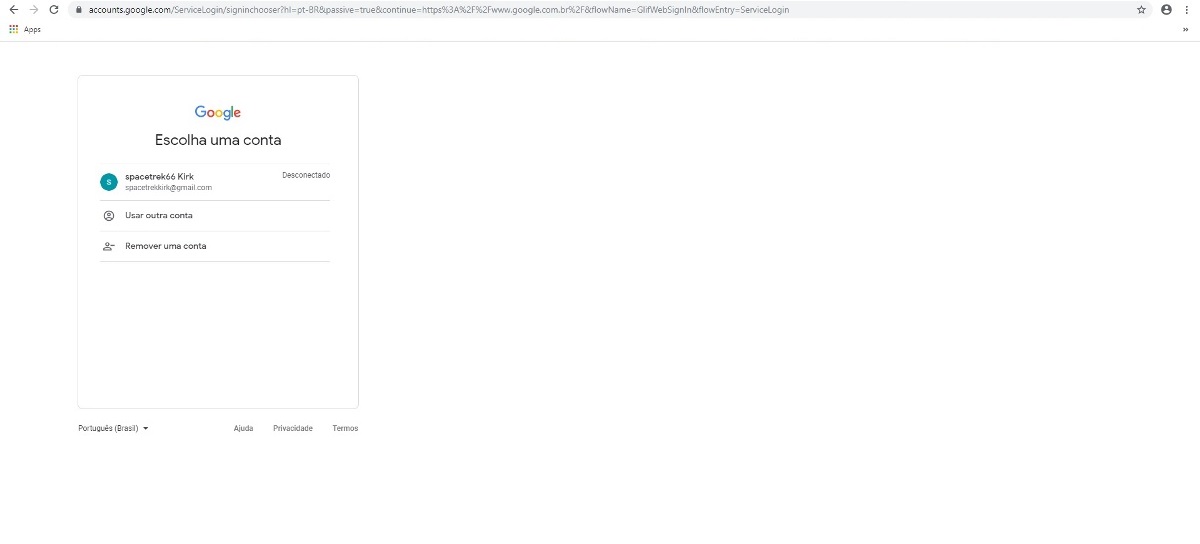Viewport: 1200px width, 544px height.
Task: Click spacetrekkirk@gmail.com email text
Action: pyautogui.click(x=168, y=188)
